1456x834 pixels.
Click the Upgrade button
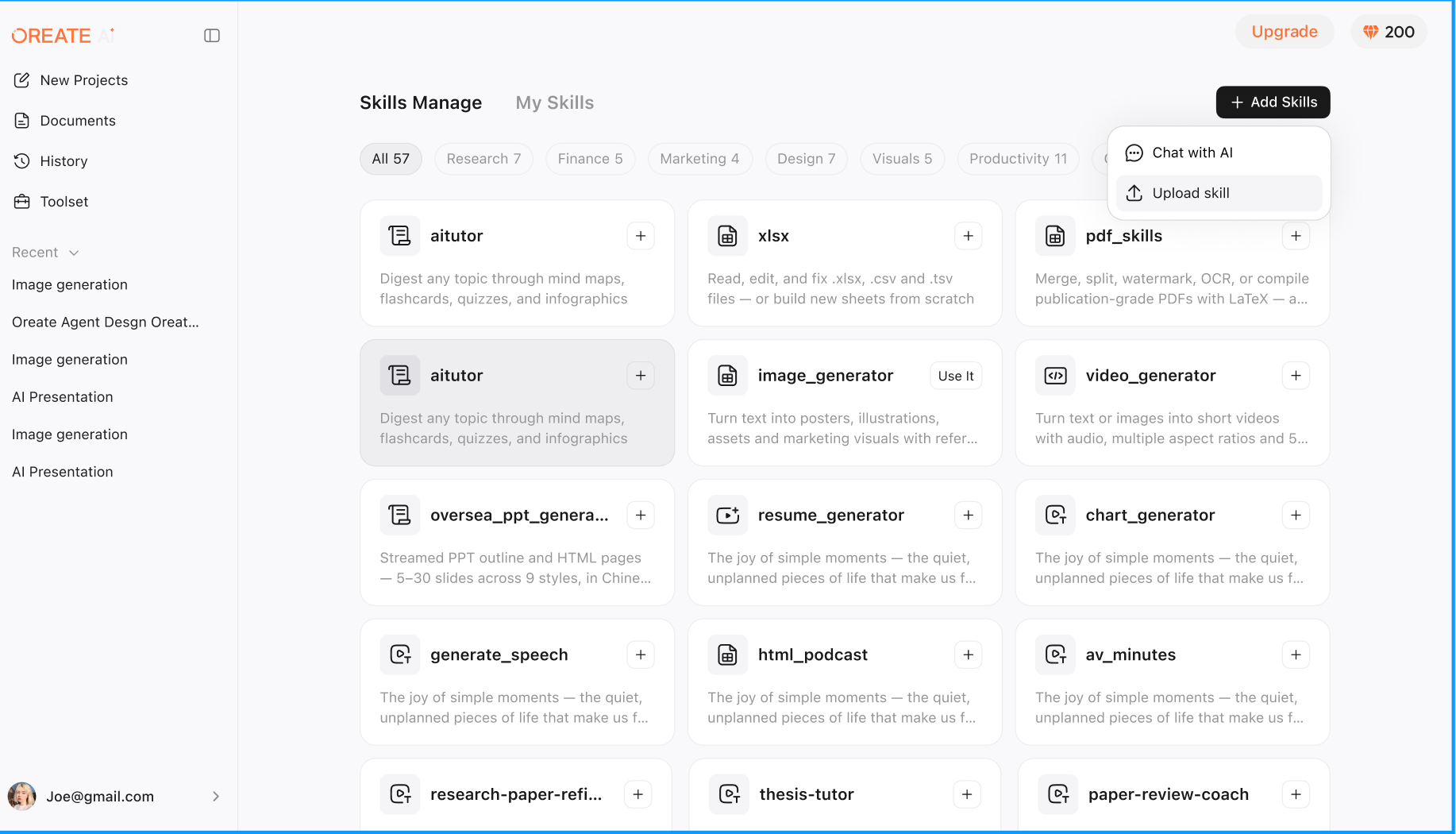click(x=1285, y=32)
